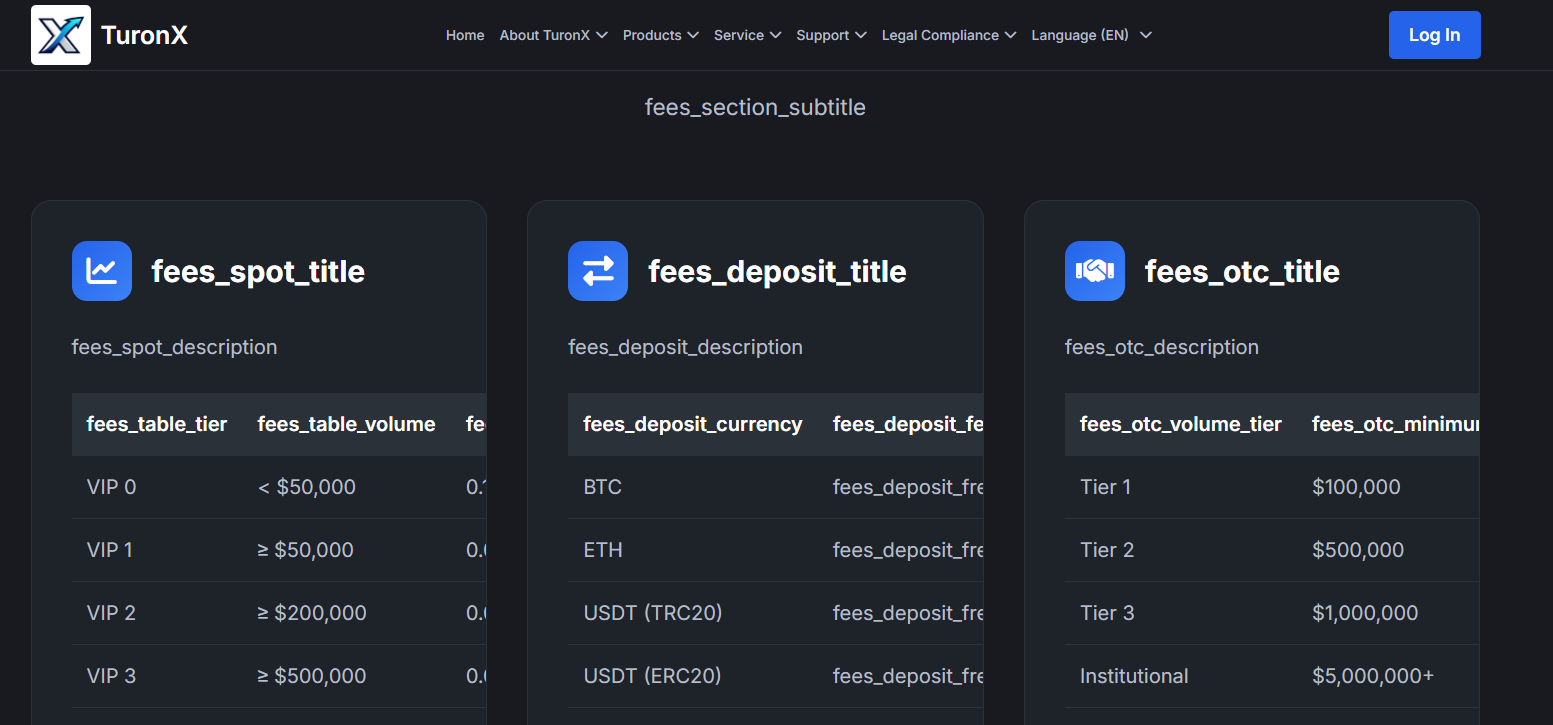The image size is (1553, 725).
Task: Expand the About TuronX dropdown
Action: pyautogui.click(x=553, y=35)
